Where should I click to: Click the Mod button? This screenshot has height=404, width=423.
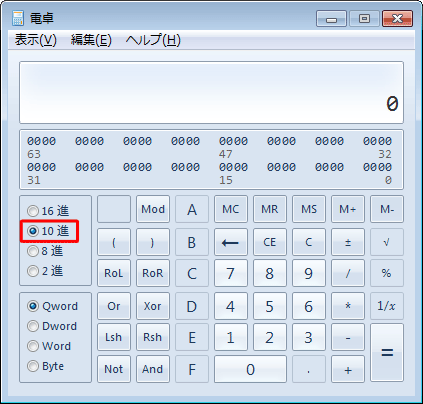pos(153,209)
